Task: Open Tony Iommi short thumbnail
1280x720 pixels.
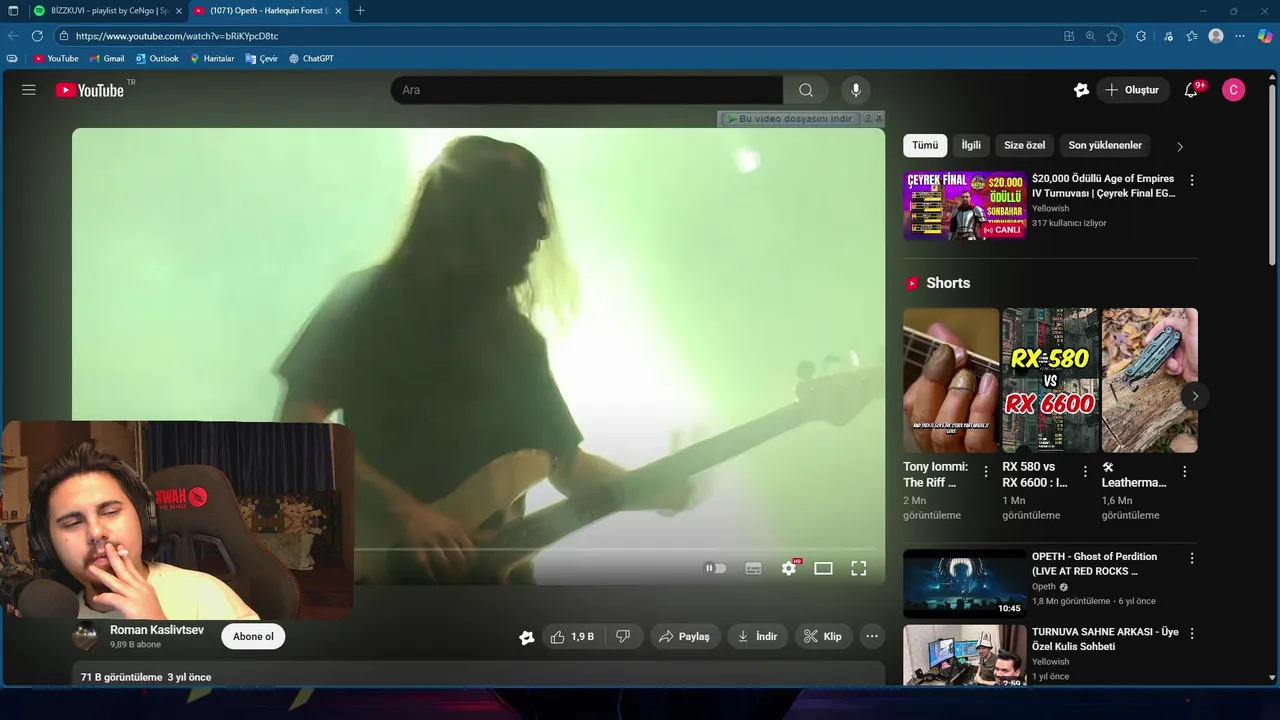Action: pos(951,380)
